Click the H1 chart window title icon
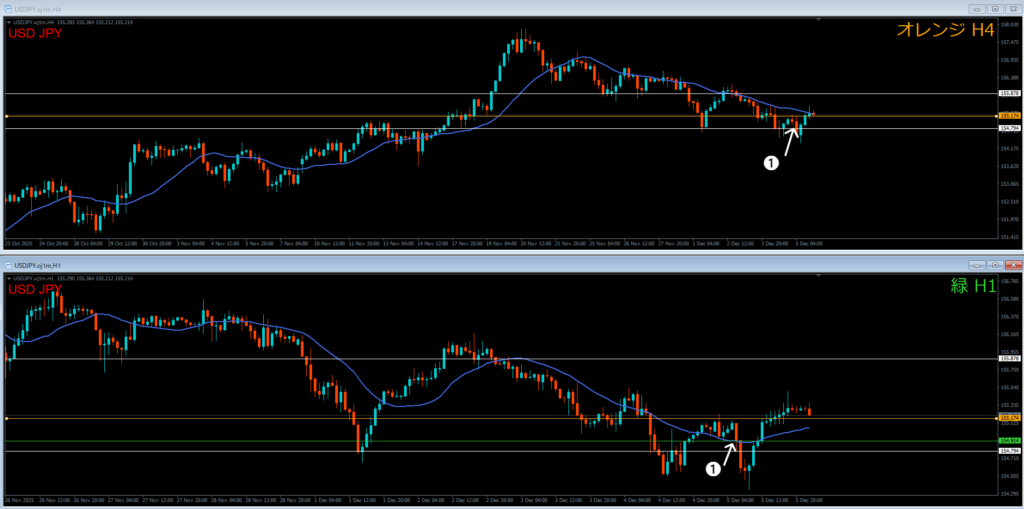Screen dimensions: 1024x509 point(8,265)
